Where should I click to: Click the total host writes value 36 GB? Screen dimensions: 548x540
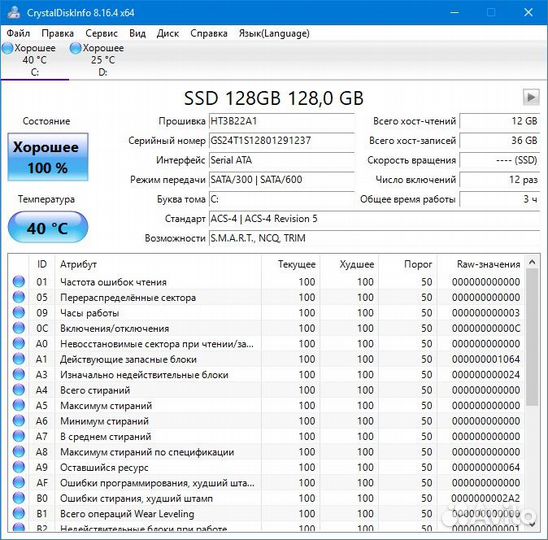coord(500,141)
